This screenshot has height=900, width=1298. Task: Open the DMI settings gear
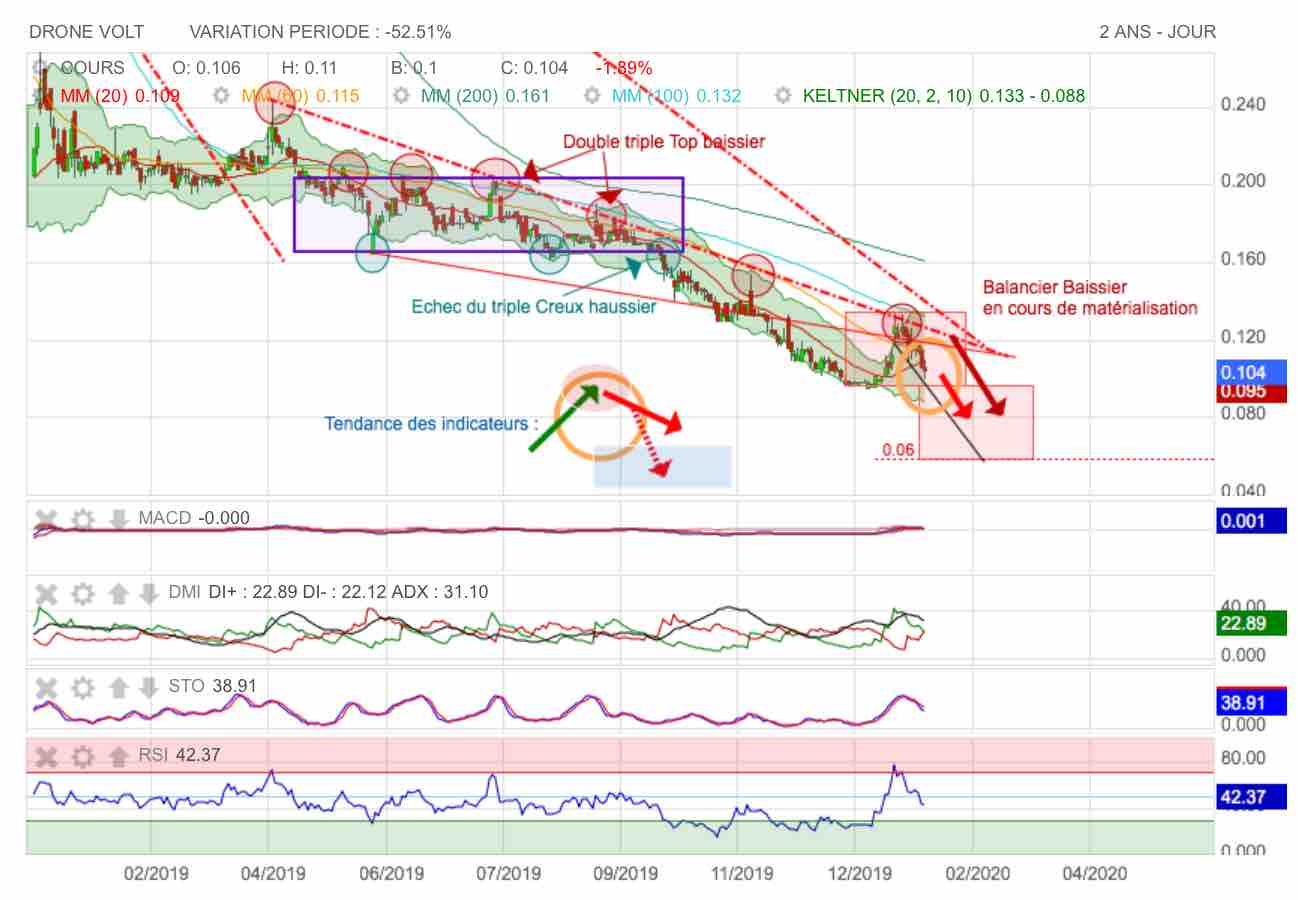[x=83, y=593]
